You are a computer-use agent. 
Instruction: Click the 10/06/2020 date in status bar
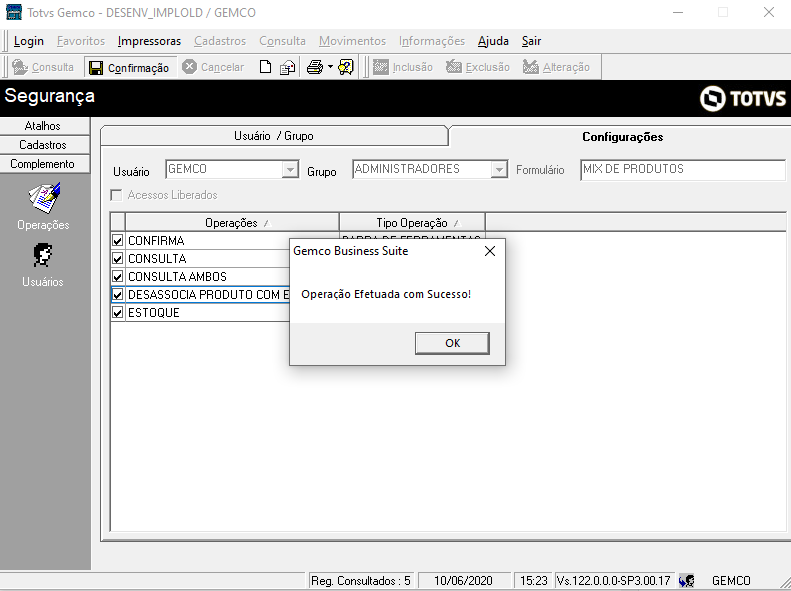463,581
